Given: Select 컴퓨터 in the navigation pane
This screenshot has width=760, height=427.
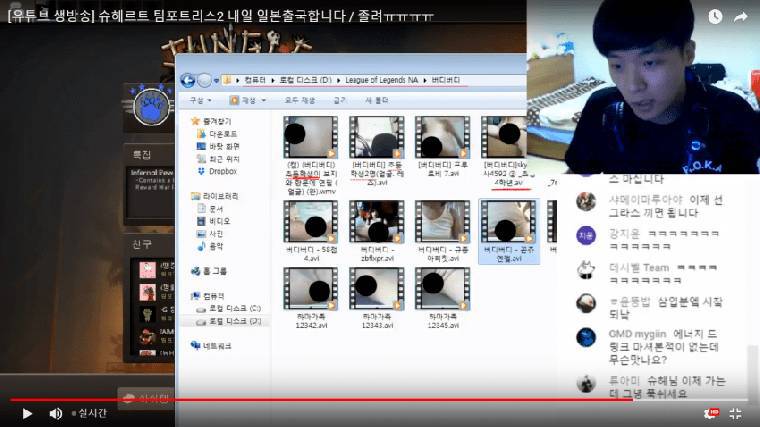Looking at the screenshot, I should pos(214,296).
